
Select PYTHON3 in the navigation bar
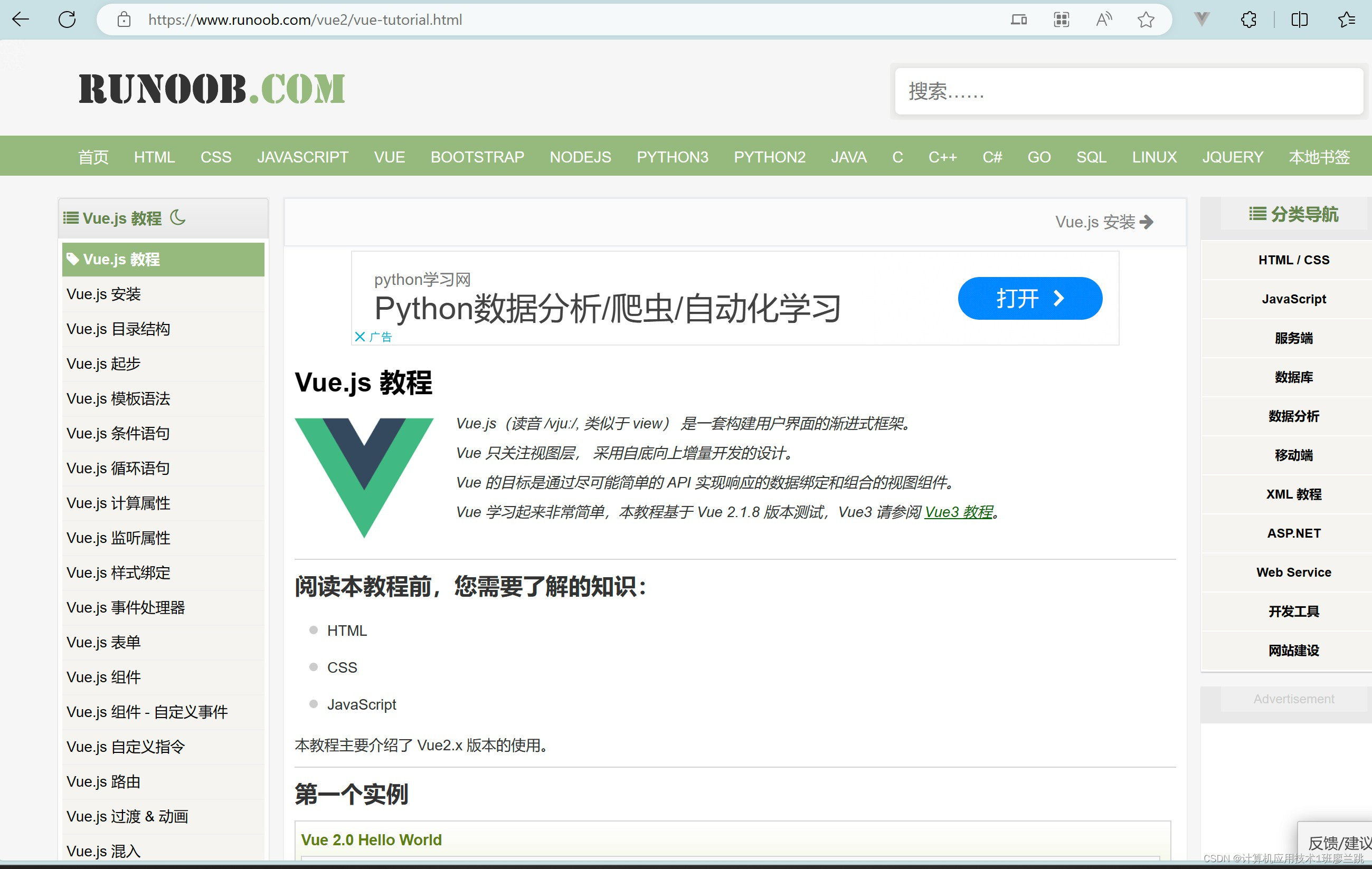click(672, 157)
